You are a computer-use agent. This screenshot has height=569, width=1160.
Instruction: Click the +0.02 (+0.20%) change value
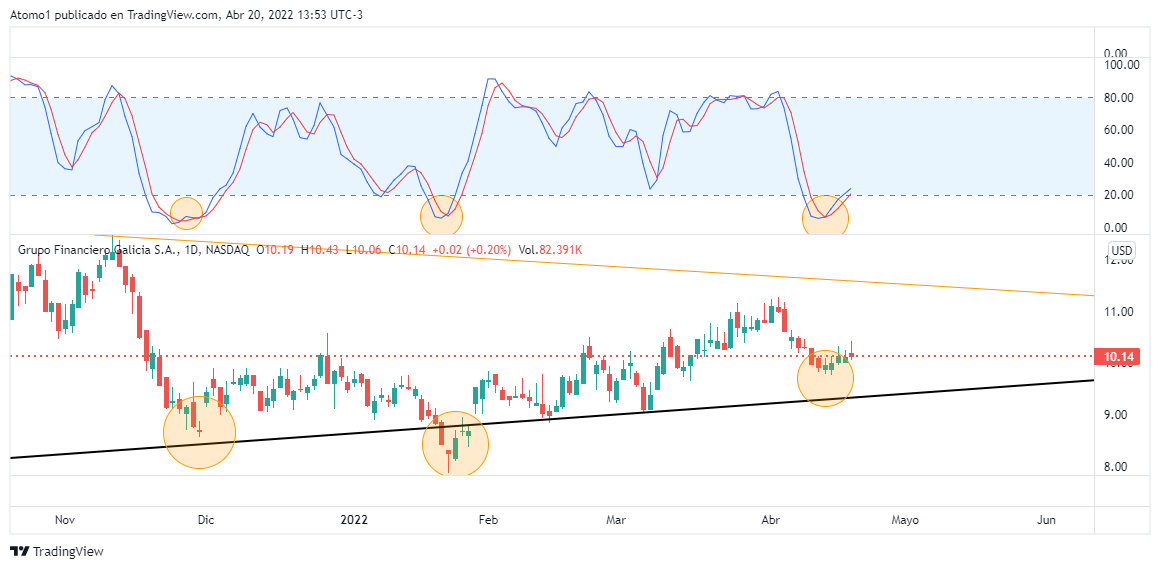472,250
